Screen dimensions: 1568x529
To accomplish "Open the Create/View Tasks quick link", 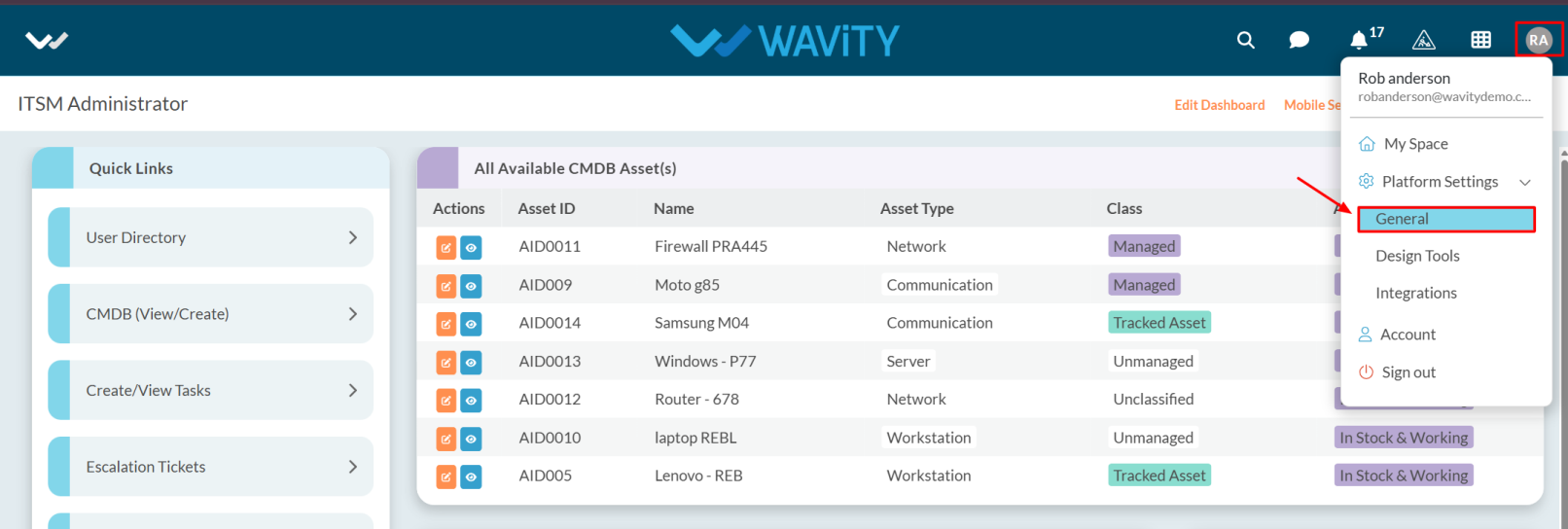I will click(x=210, y=390).
